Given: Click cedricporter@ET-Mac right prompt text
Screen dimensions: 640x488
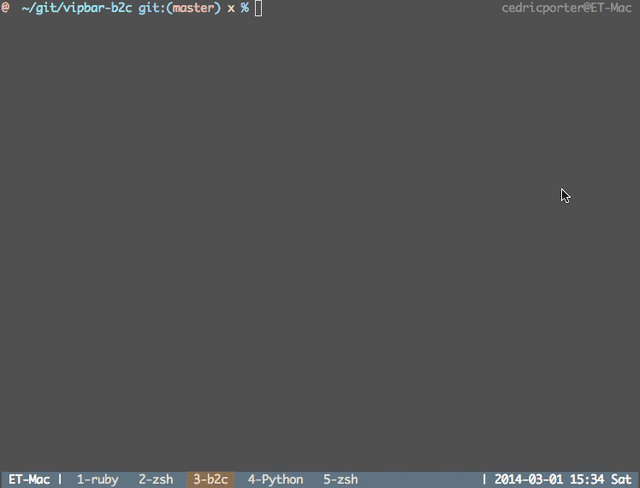Looking at the screenshot, I should (x=567, y=8).
